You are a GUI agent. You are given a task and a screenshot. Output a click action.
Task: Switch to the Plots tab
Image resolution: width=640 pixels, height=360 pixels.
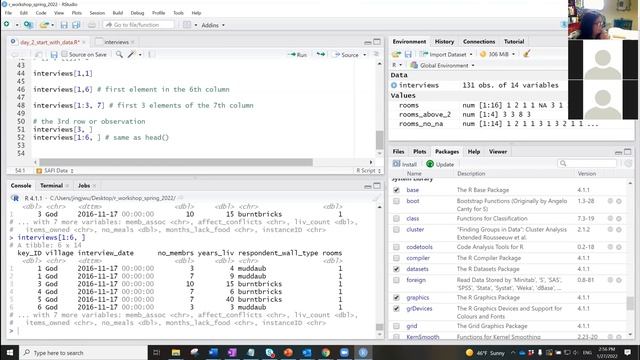pyautogui.click(x=420, y=151)
